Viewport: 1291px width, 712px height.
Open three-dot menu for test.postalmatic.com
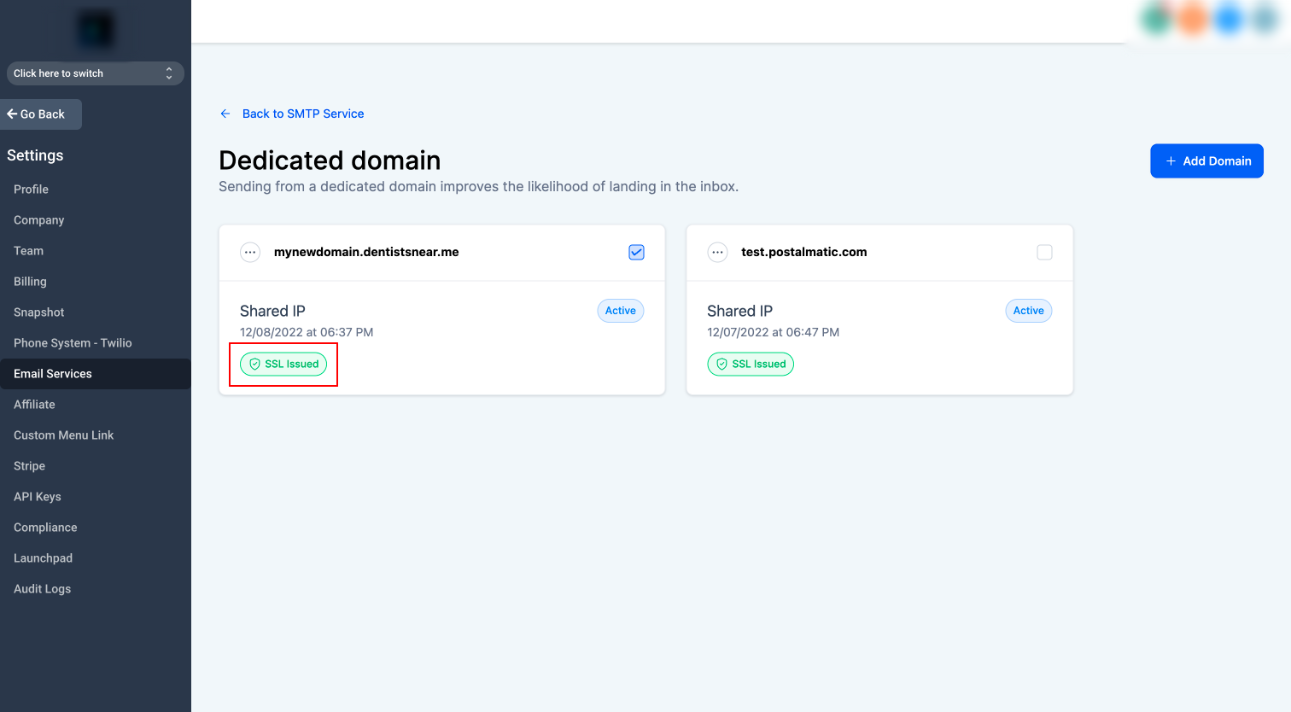(x=717, y=253)
